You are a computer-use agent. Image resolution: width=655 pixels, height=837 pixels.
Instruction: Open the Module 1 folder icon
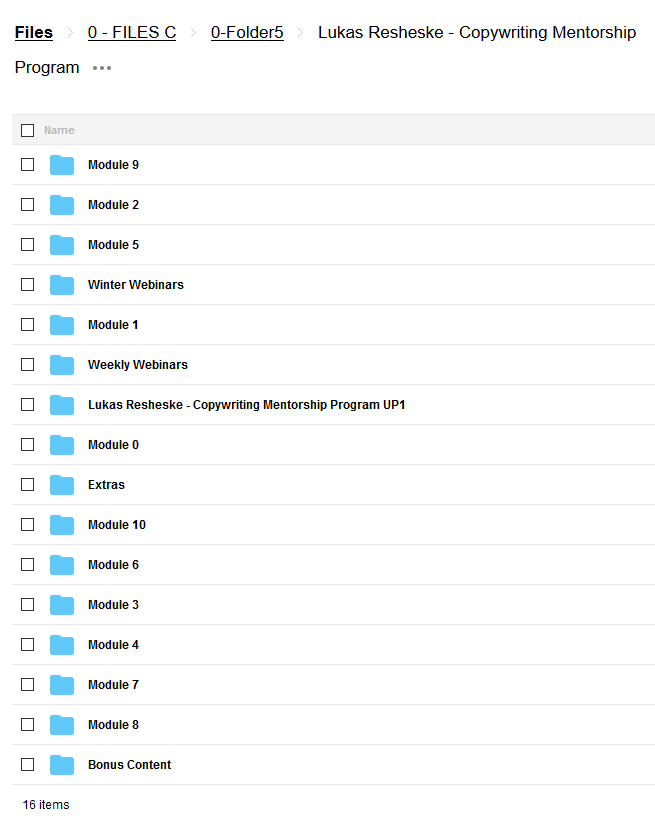coord(62,325)
